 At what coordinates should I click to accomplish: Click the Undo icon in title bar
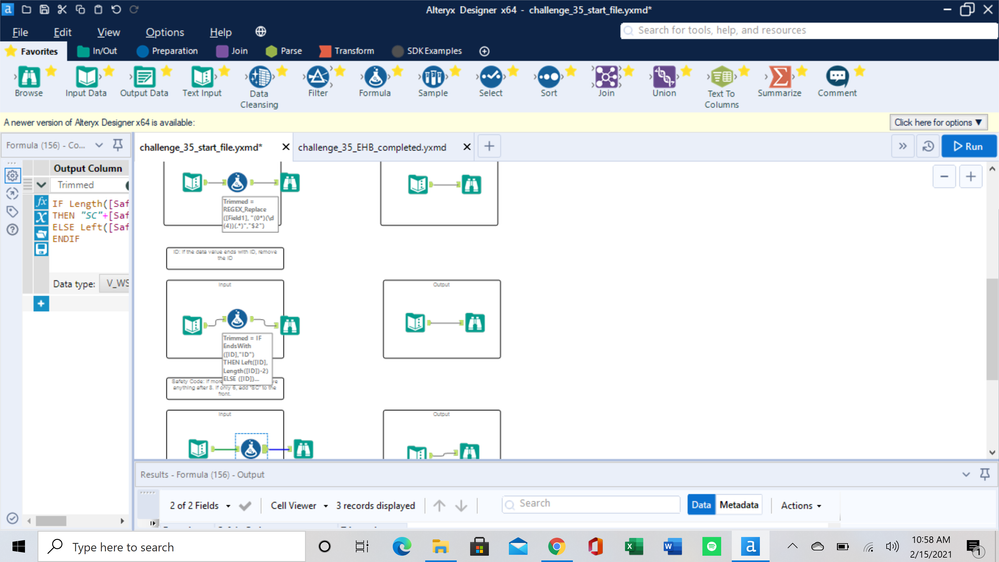coord(116,10)
